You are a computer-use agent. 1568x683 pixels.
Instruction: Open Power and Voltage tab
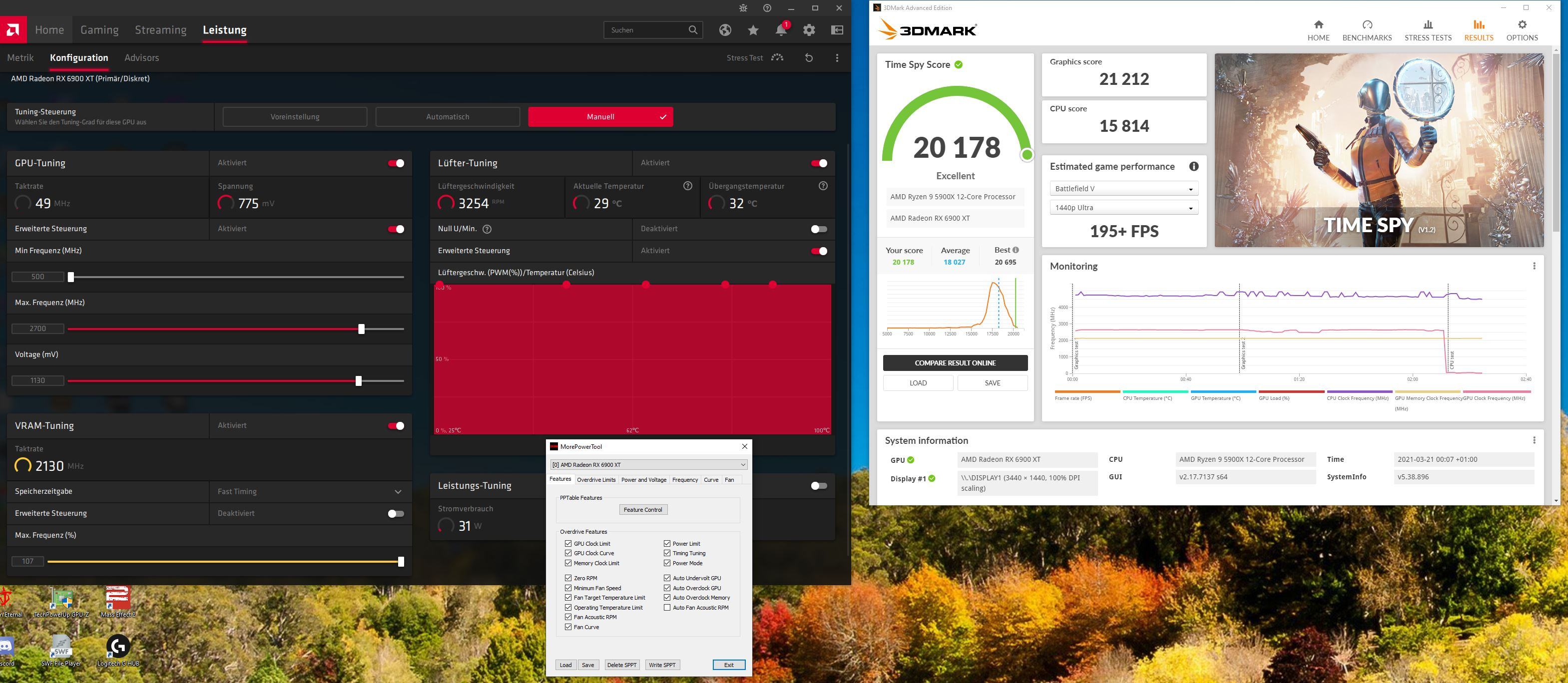click(x=643, y=479)
